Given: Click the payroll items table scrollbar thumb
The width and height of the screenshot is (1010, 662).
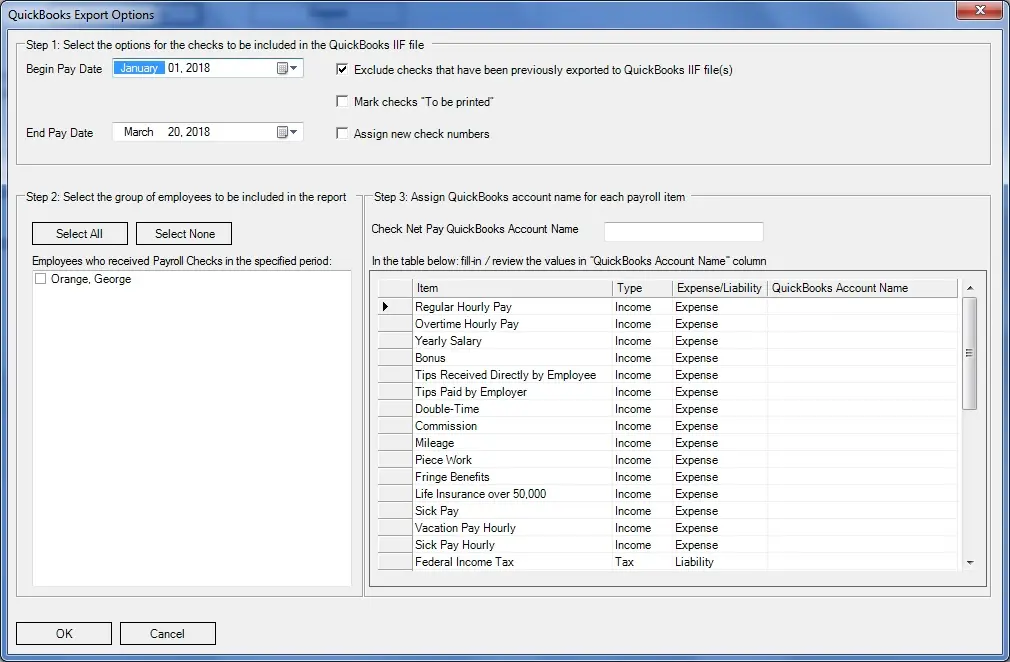Looking at the screenshot, I should pos(969,353).
